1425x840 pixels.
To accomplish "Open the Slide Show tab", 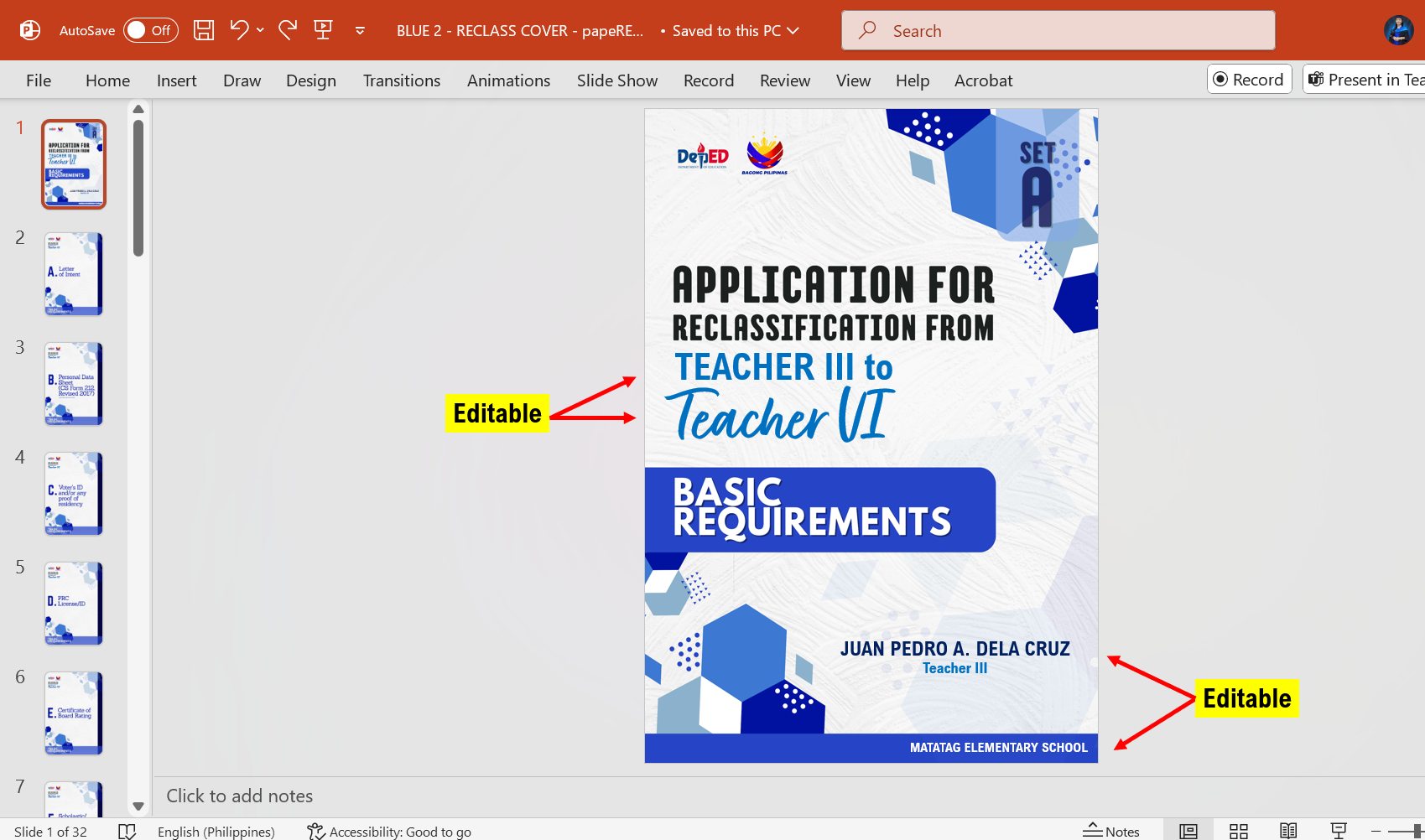I will tap(616, 80).
